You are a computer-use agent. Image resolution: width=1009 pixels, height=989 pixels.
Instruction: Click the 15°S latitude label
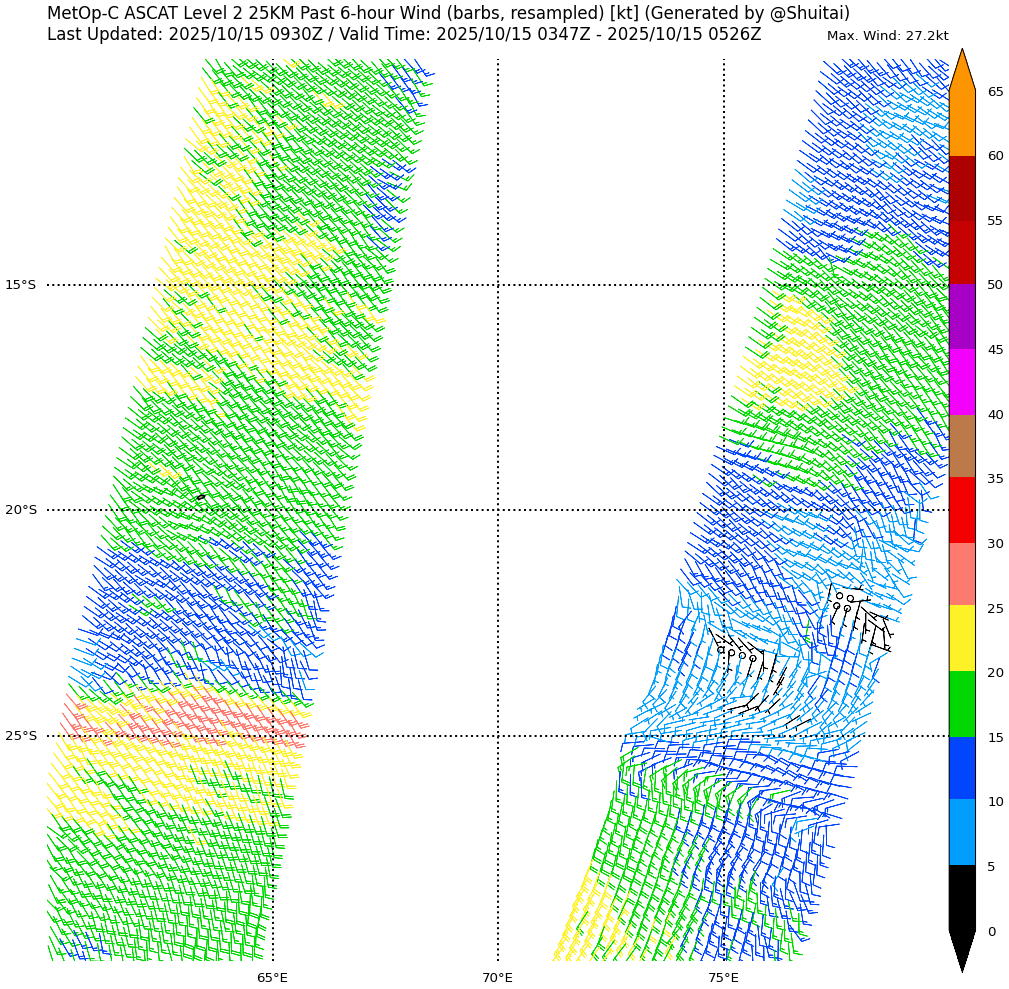[x=20, y=285]
